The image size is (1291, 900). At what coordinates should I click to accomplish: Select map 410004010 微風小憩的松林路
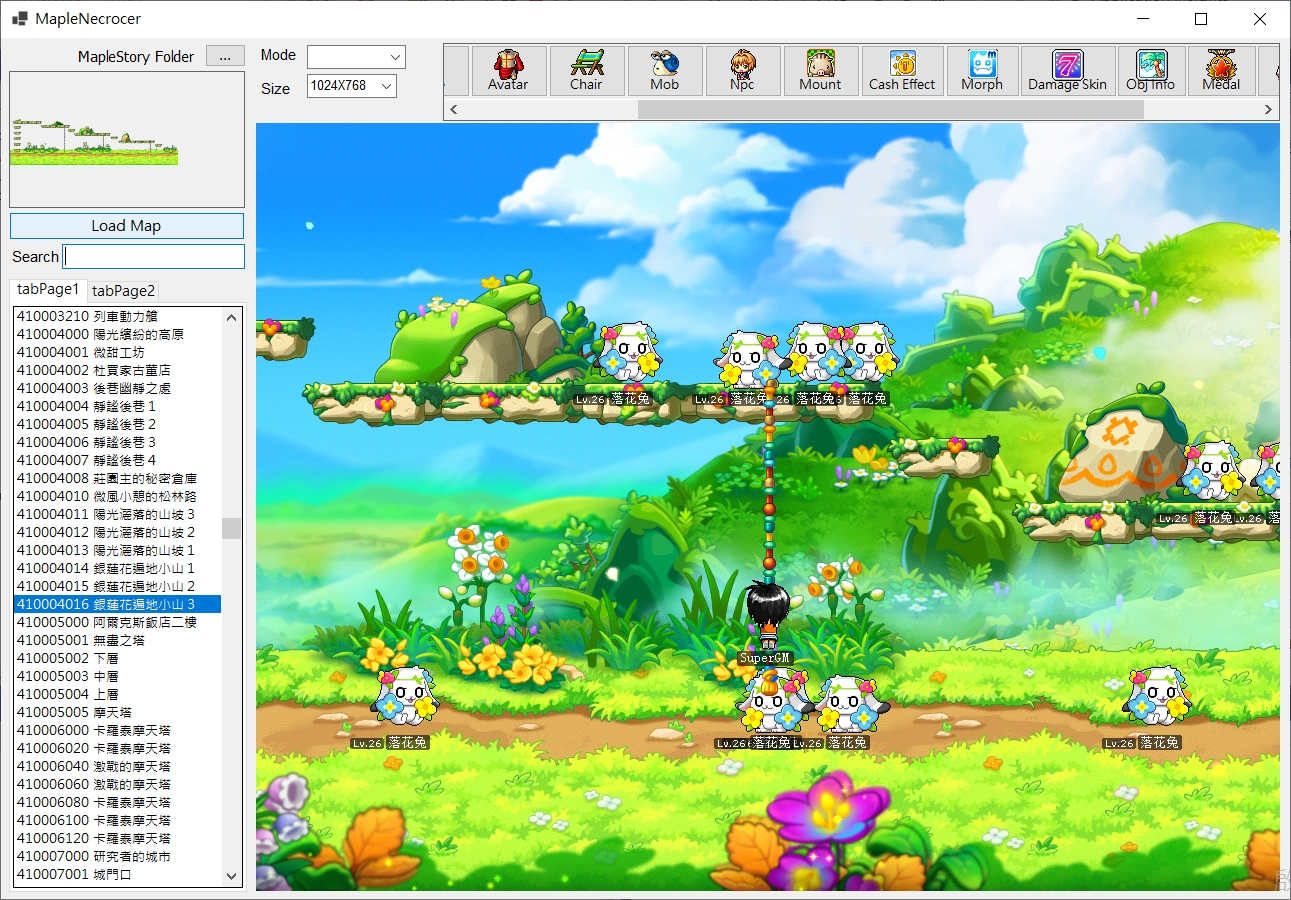pos(117,496)
